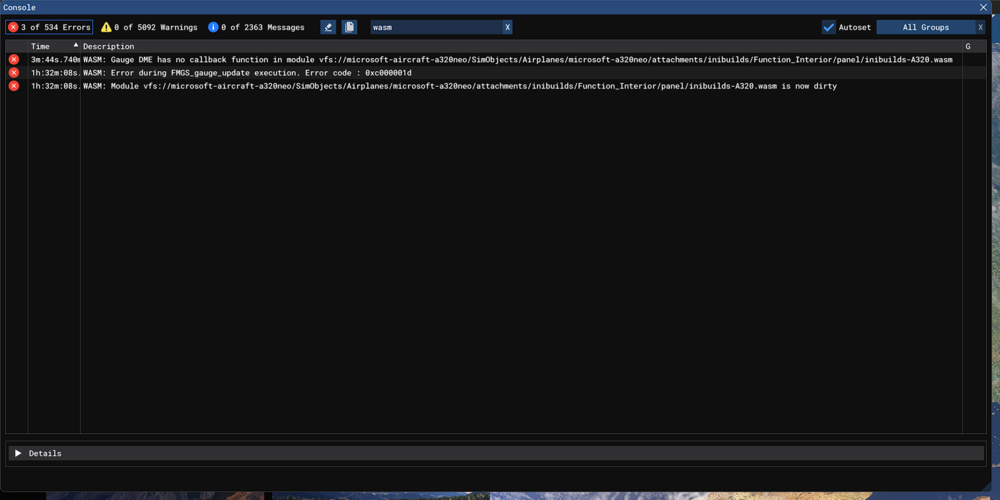
Task: Toggle the Messages filter showing 0 of 2363
Action: pos(256,27)
